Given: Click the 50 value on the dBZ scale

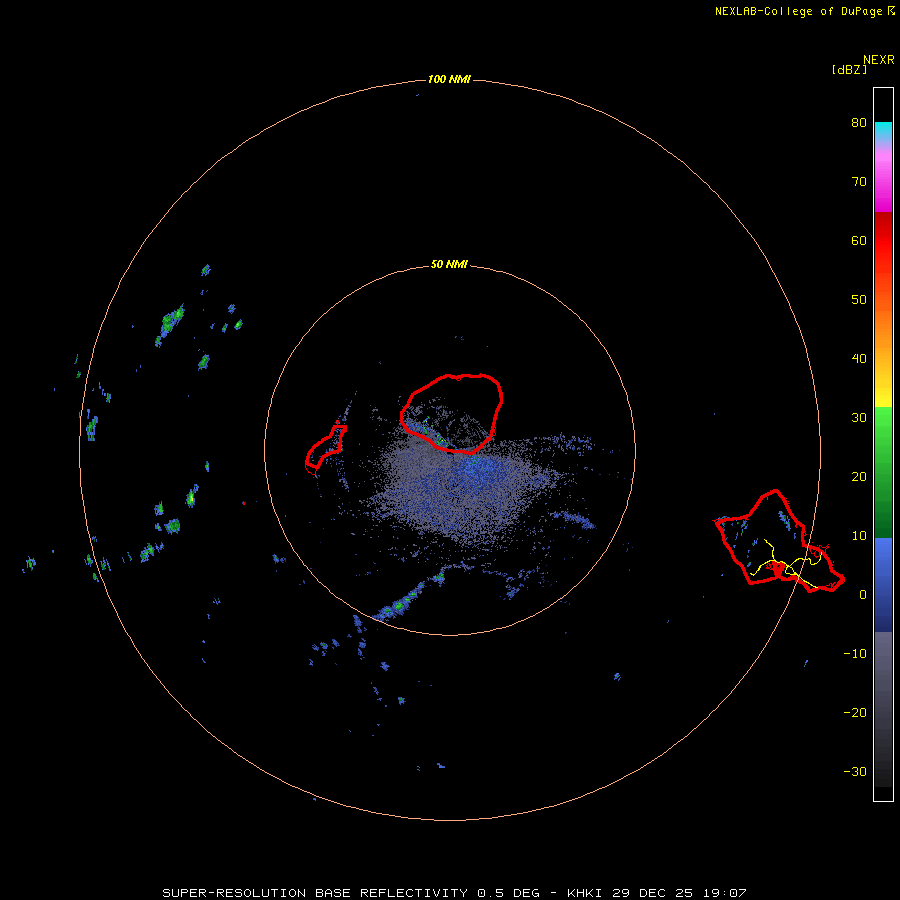Looking at the screenshot, I should [859, 300].
